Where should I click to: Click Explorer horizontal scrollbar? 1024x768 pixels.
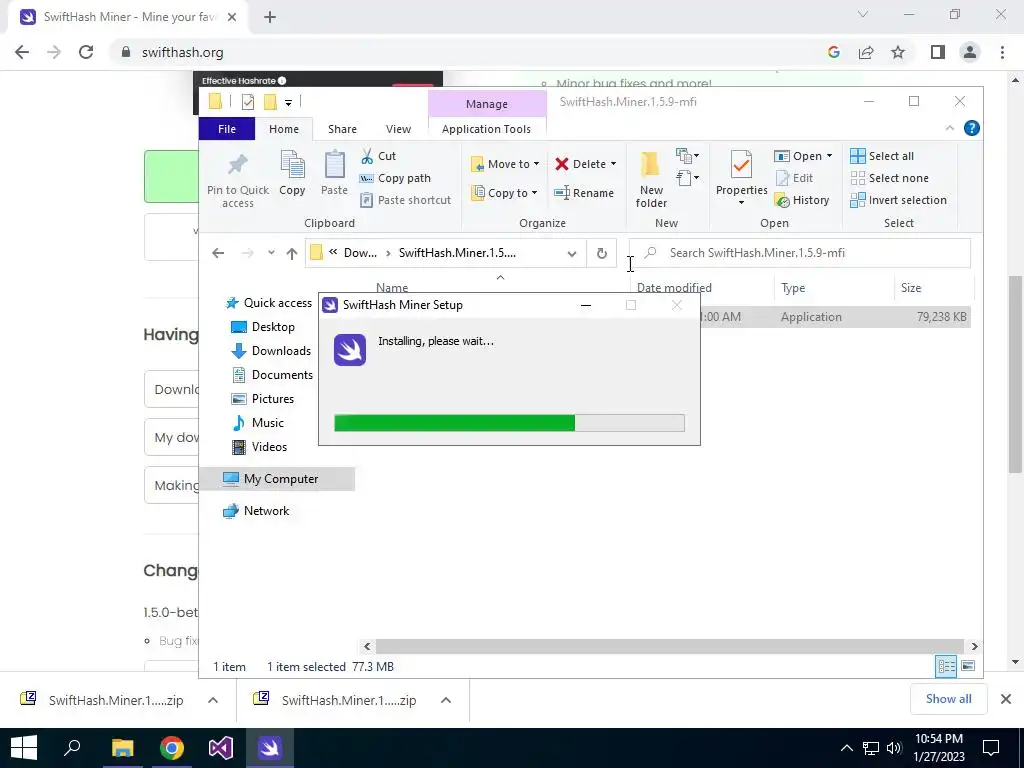pyautogui.click(x=669, y=646)
